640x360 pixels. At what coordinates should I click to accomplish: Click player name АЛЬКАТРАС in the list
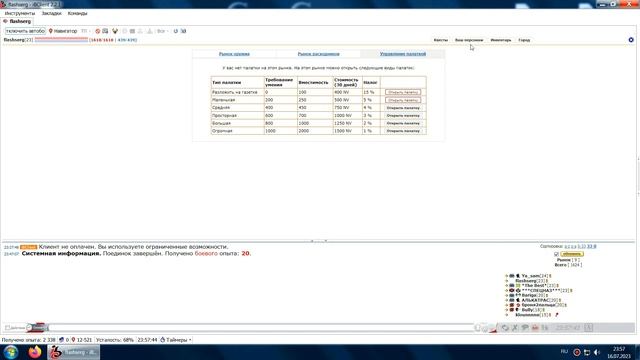[x=536, y=300]
